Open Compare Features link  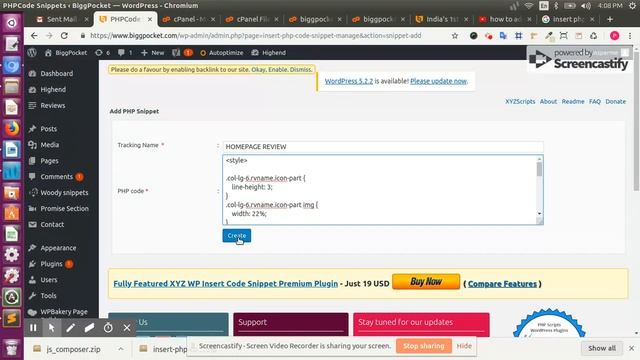click(502, 284)
